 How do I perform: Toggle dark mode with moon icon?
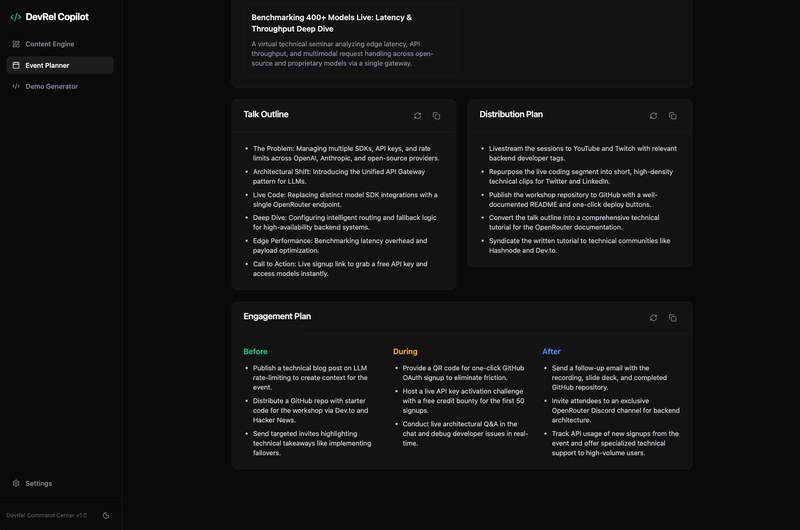tap(106, 515)
